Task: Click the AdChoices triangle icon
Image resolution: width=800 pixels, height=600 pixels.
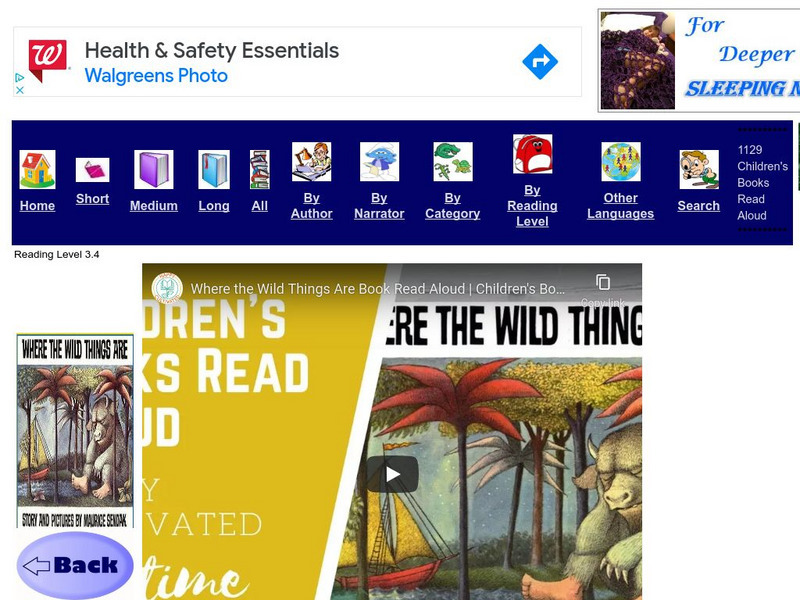Action: [x=19, y=78]
